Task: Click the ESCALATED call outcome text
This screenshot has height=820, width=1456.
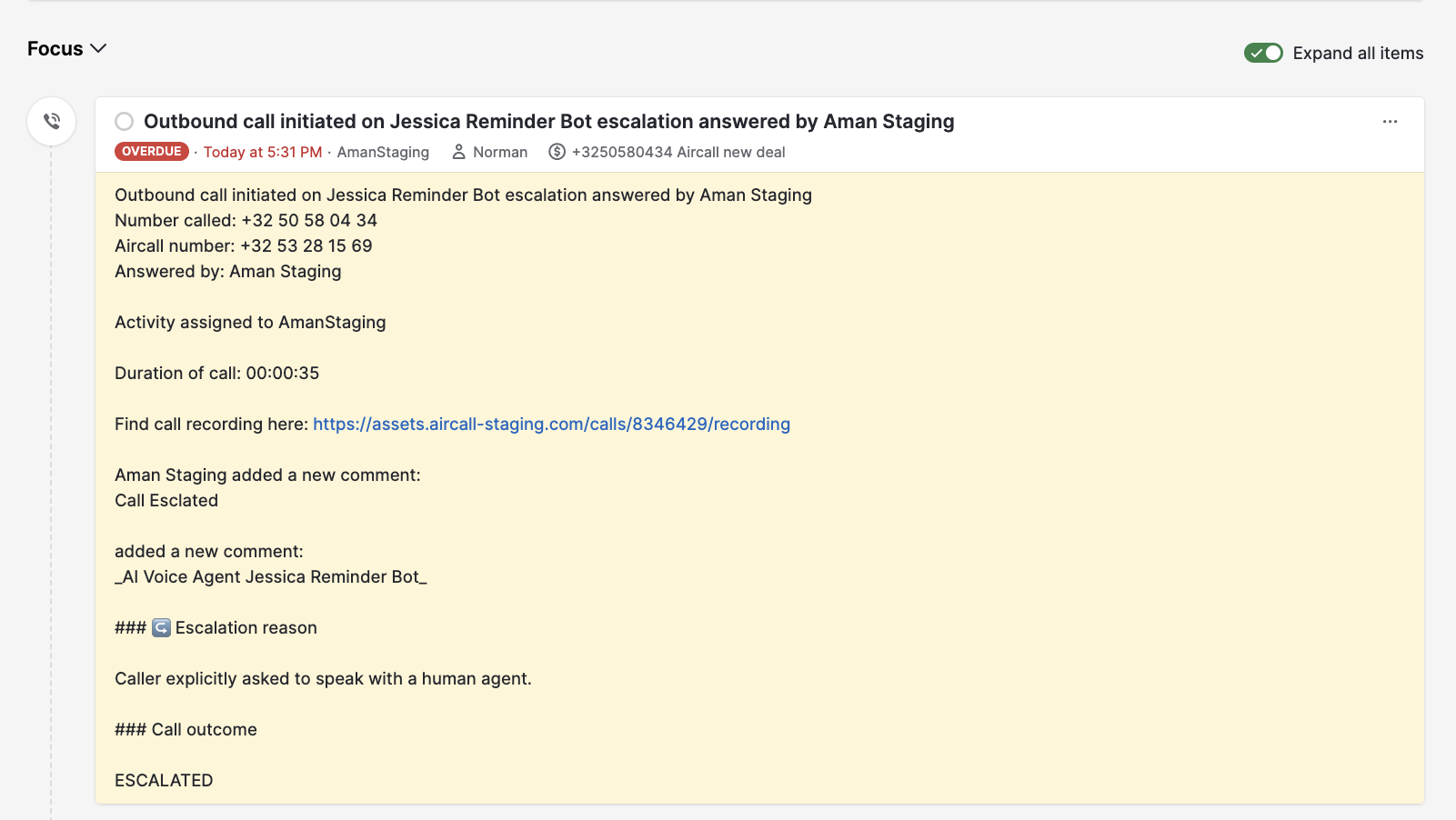Action: click(164, 780)
